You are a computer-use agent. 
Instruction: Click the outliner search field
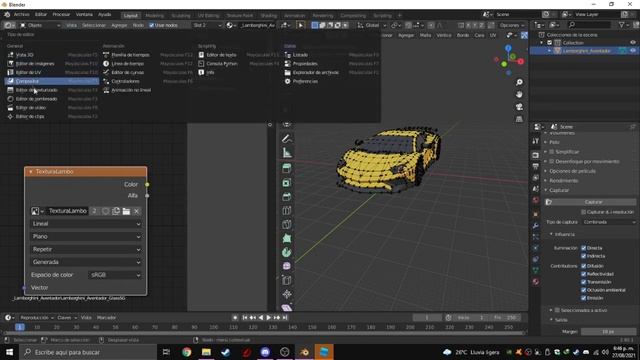[590, 25]
